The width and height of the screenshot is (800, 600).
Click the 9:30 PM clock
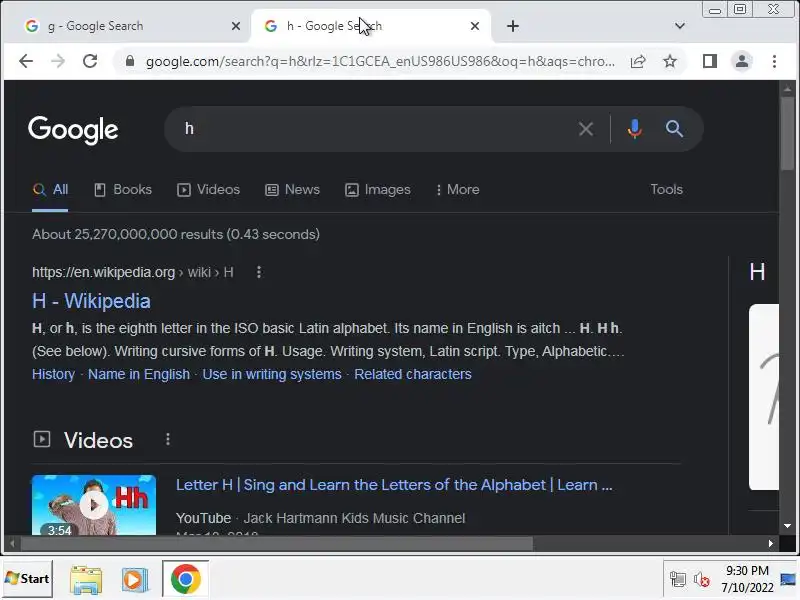747,570
